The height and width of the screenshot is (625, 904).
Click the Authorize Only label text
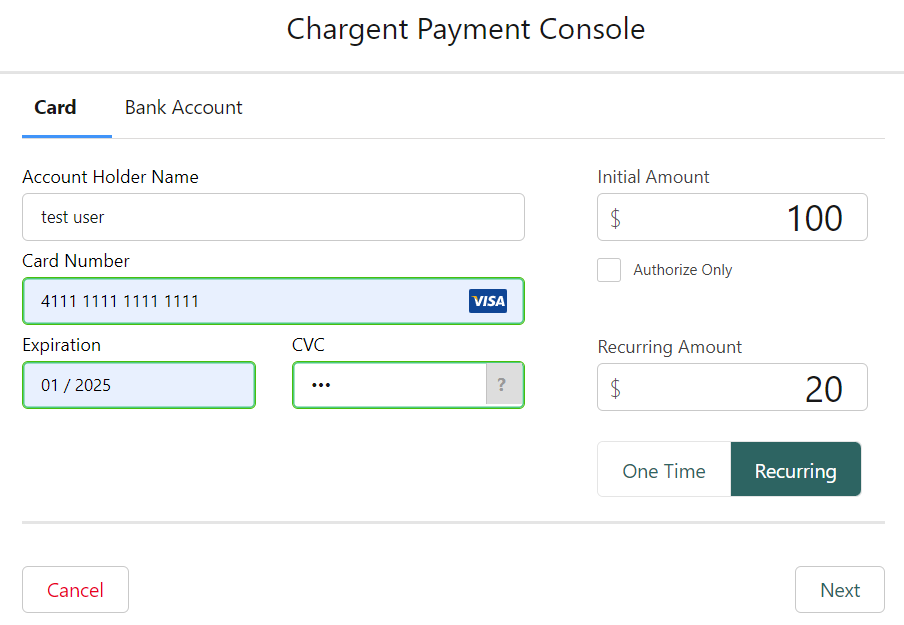coord(682,270)
